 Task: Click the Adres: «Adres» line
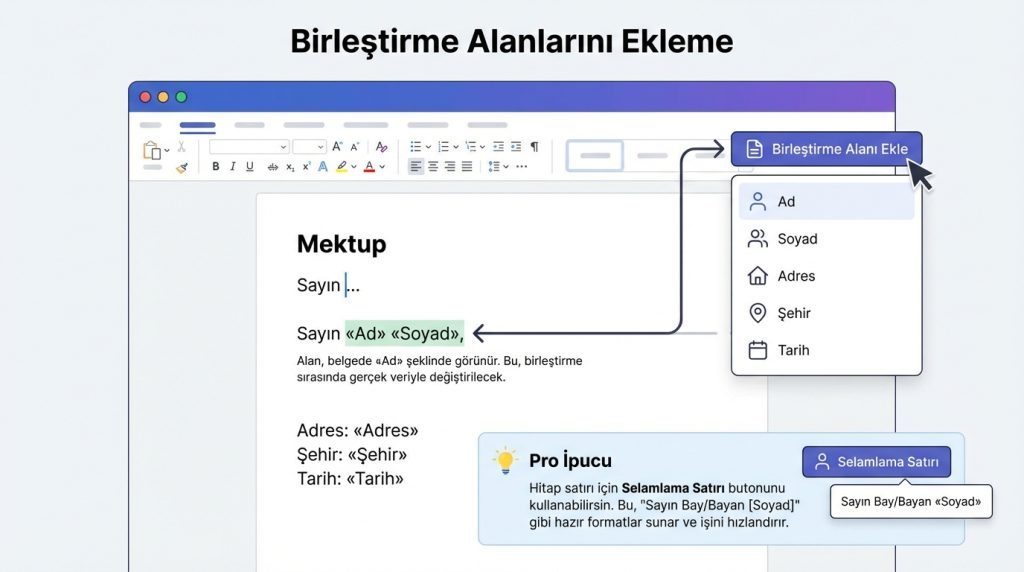(357, 430)
